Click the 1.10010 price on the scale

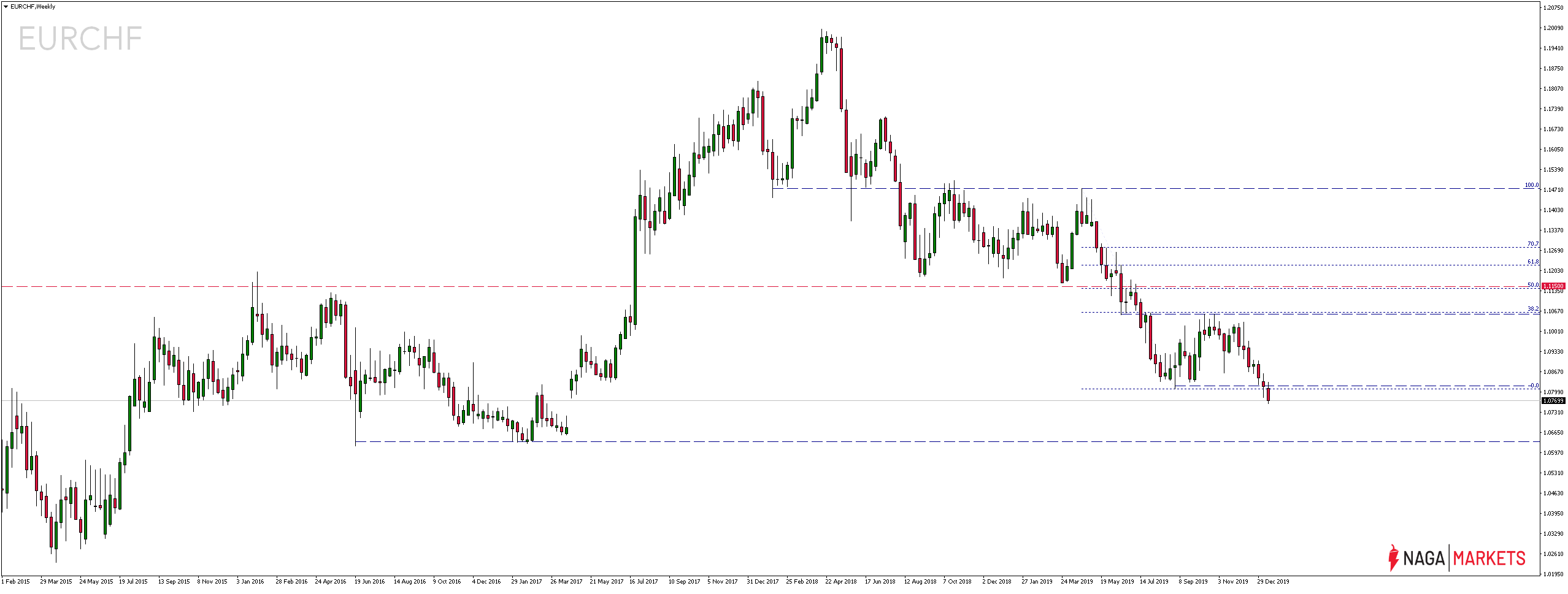click(x=1553, y=332)
